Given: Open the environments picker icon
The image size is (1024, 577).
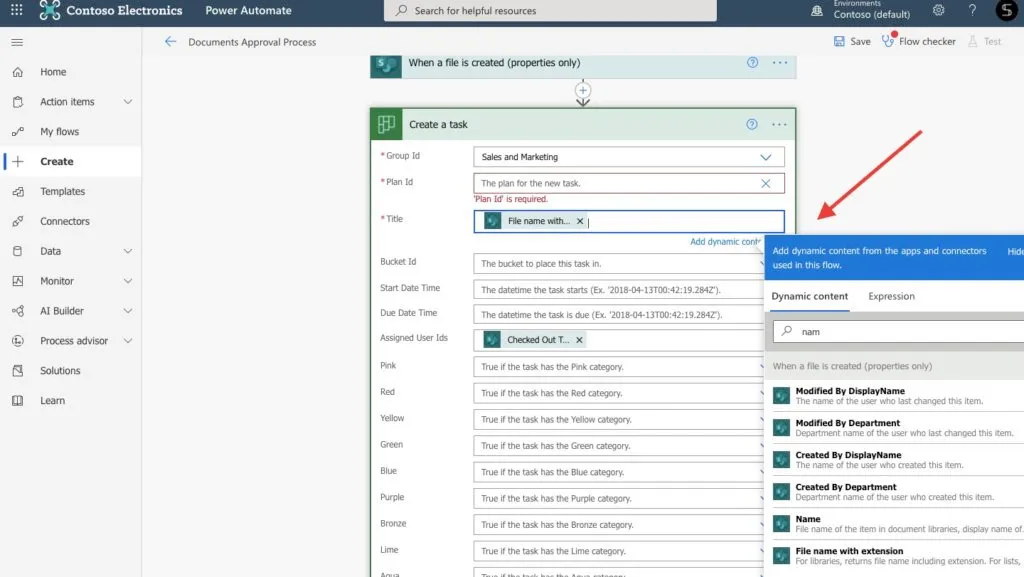Looking at the screenshot, I should coord(817,10).
